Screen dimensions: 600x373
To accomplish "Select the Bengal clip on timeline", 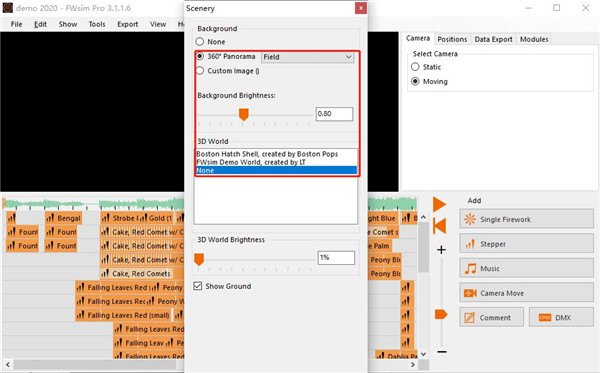I will (63, 218).
